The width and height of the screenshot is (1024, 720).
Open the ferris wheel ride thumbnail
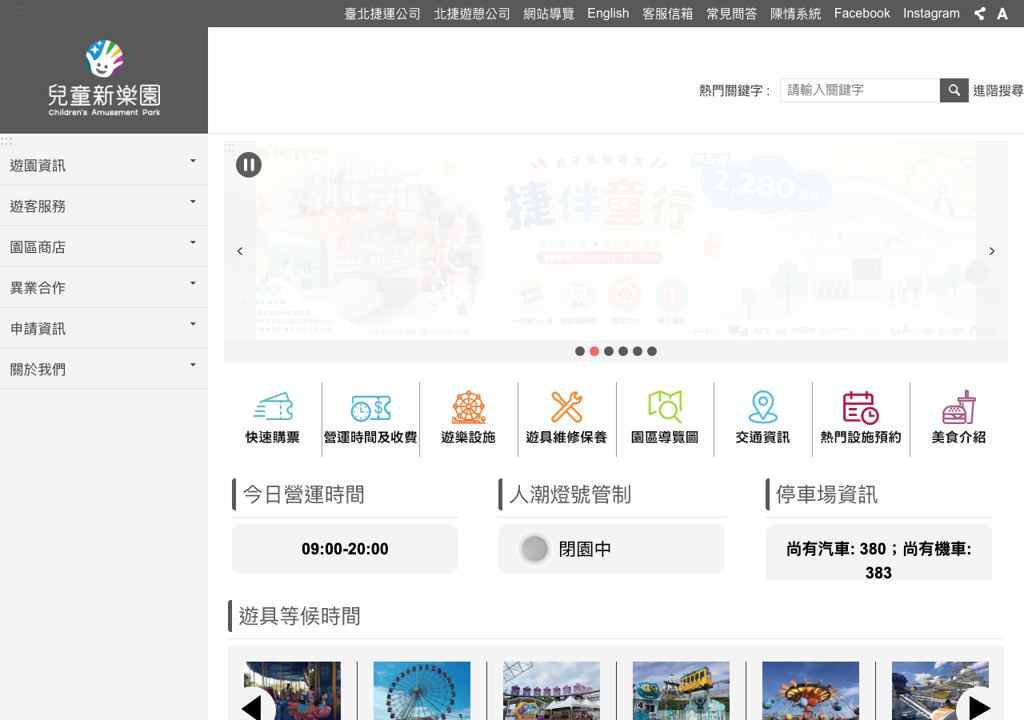click(422, 691)
